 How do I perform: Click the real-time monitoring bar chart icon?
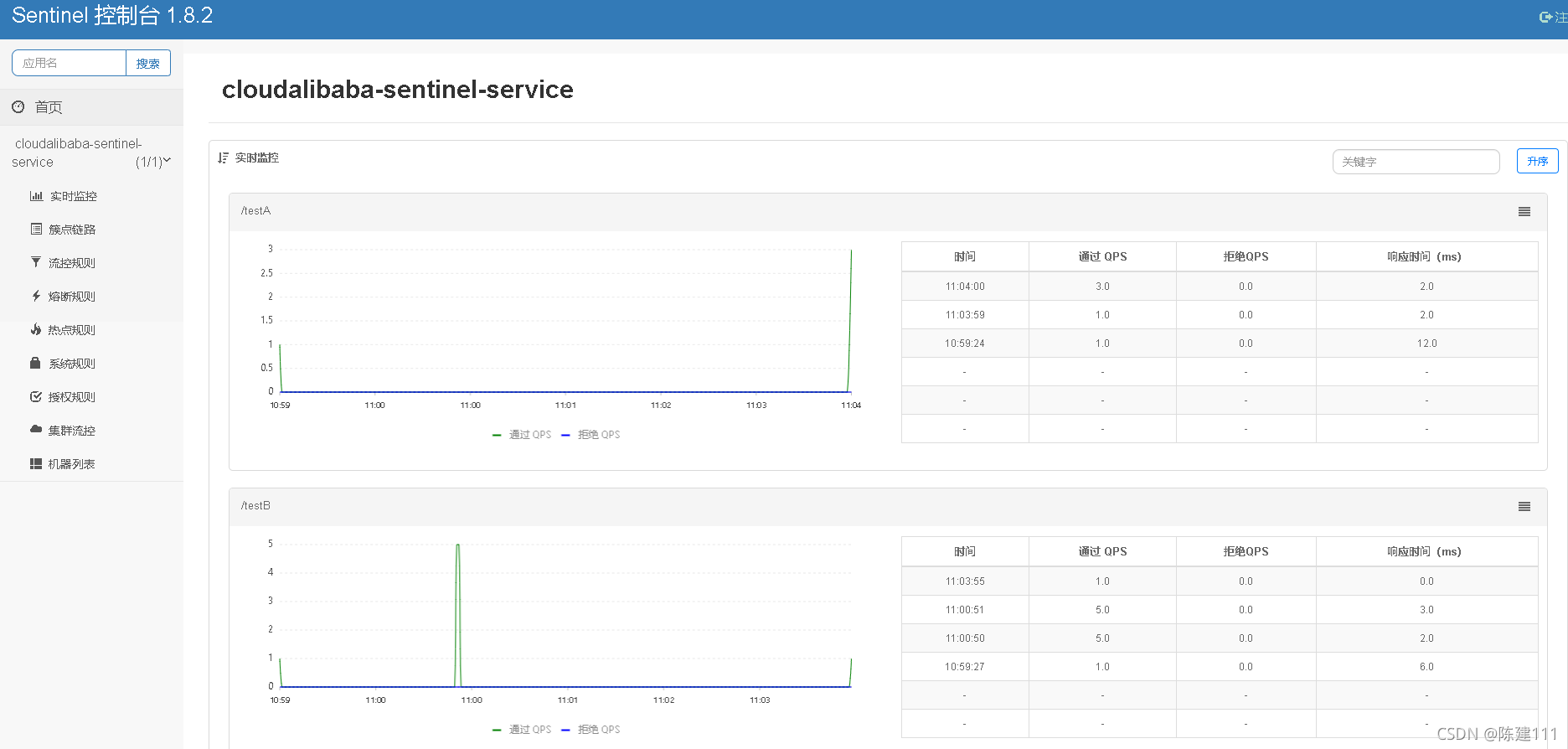36,196
